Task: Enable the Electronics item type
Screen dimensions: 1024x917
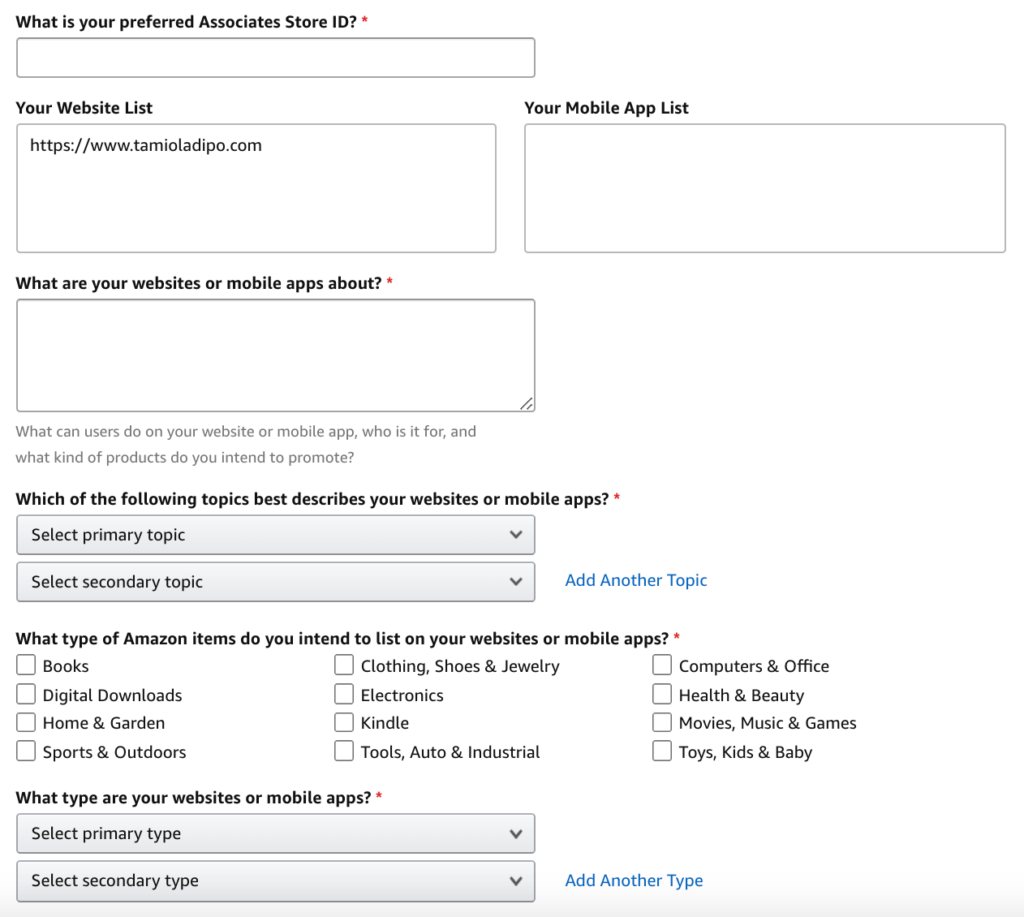Action: coord(344,694)
